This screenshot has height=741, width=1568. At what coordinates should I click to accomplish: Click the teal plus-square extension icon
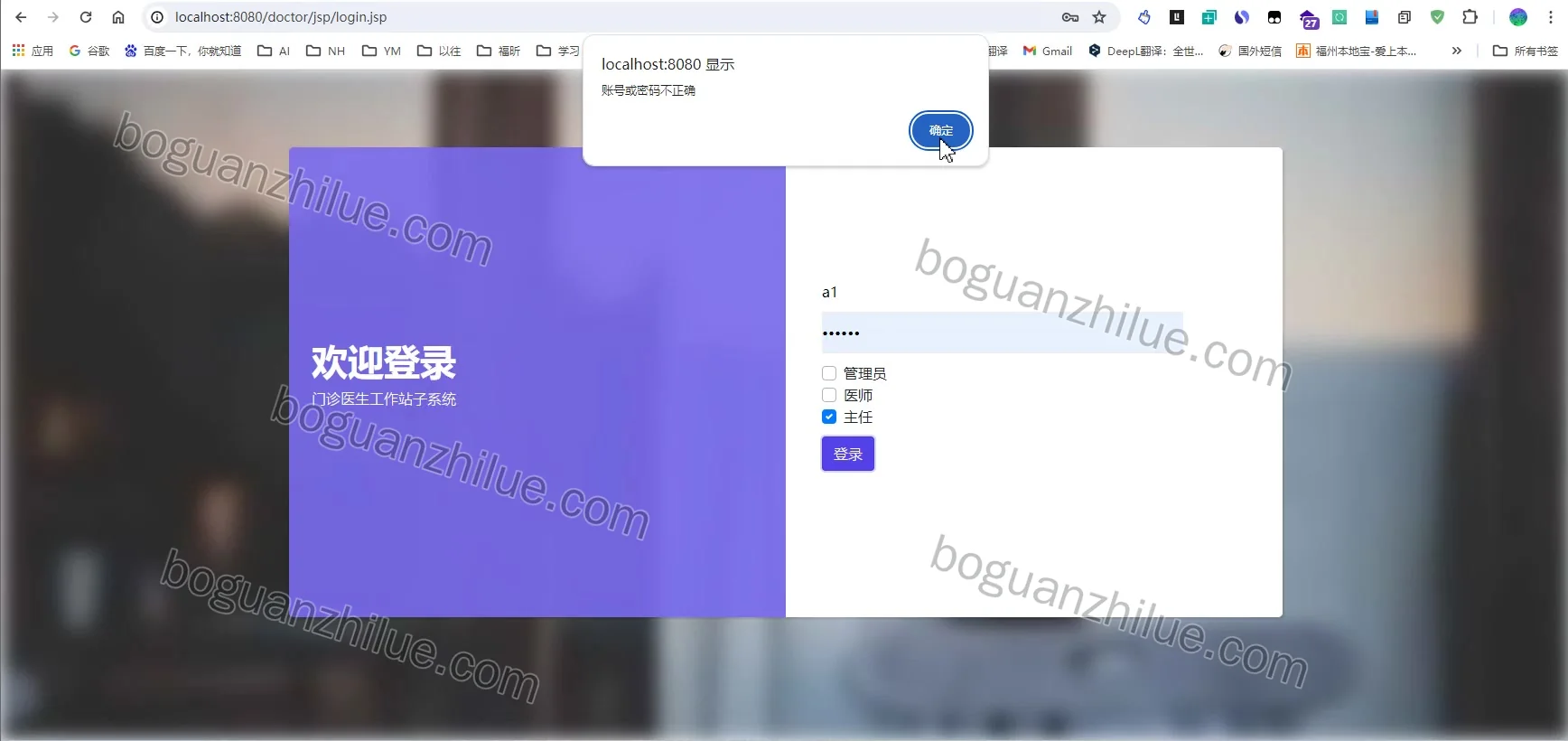(x=1209, y=17)
